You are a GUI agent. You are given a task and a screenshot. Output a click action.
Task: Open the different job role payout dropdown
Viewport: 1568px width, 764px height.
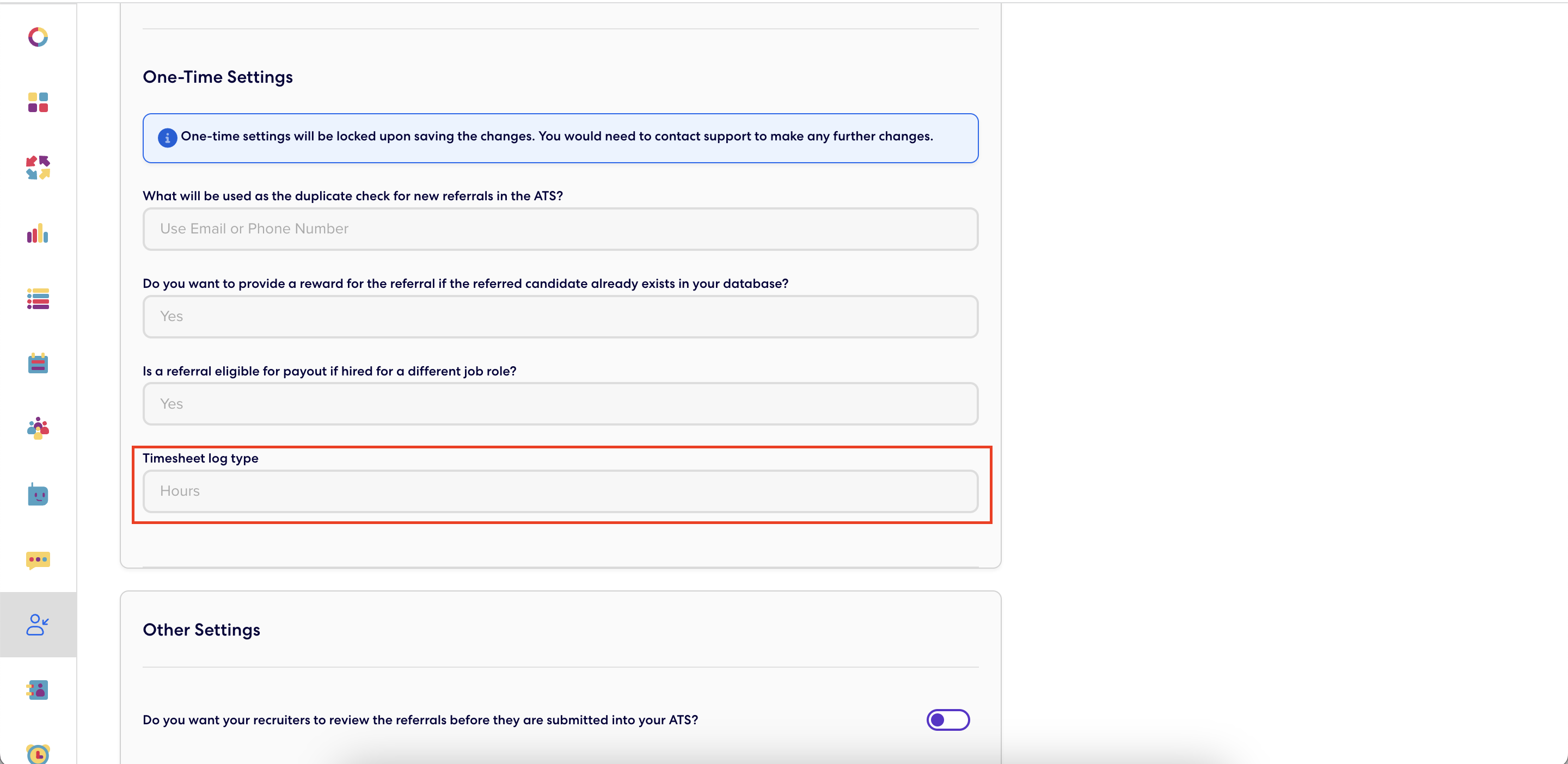(560, 404)
